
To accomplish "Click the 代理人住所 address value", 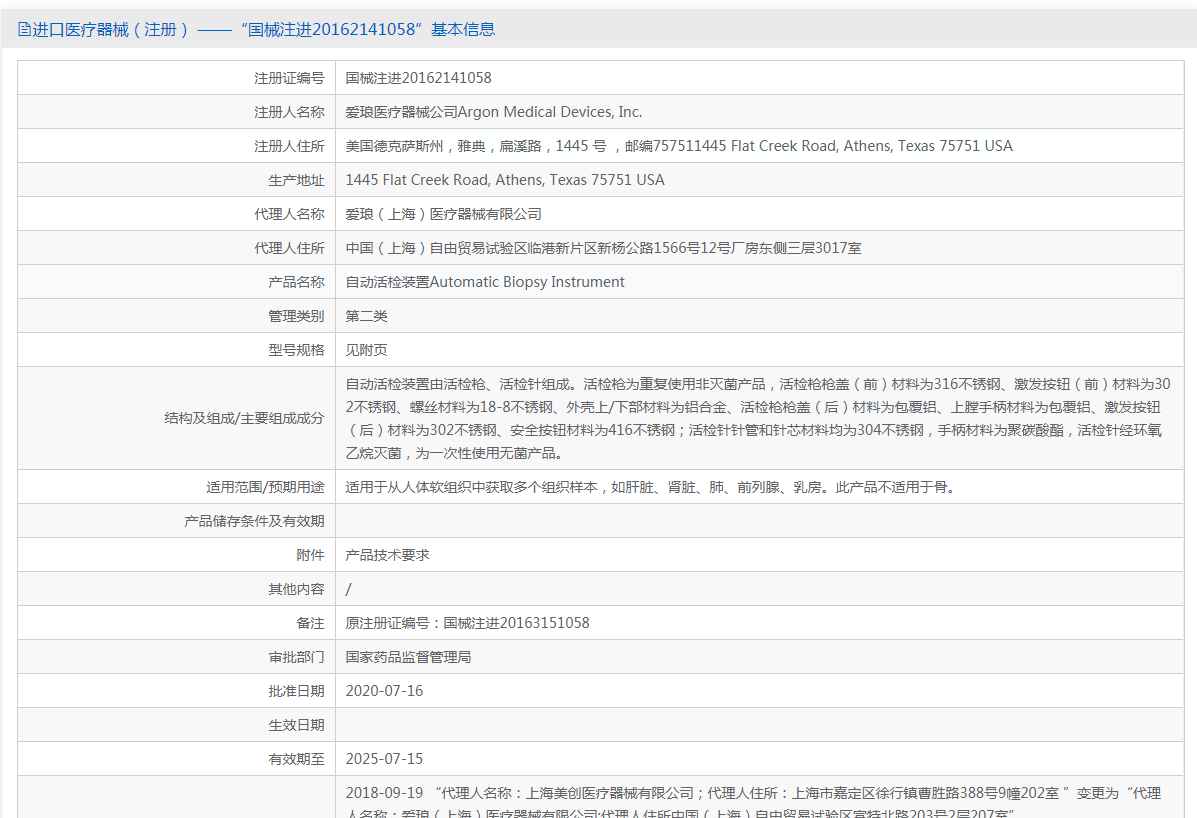I will click(603, 248).
